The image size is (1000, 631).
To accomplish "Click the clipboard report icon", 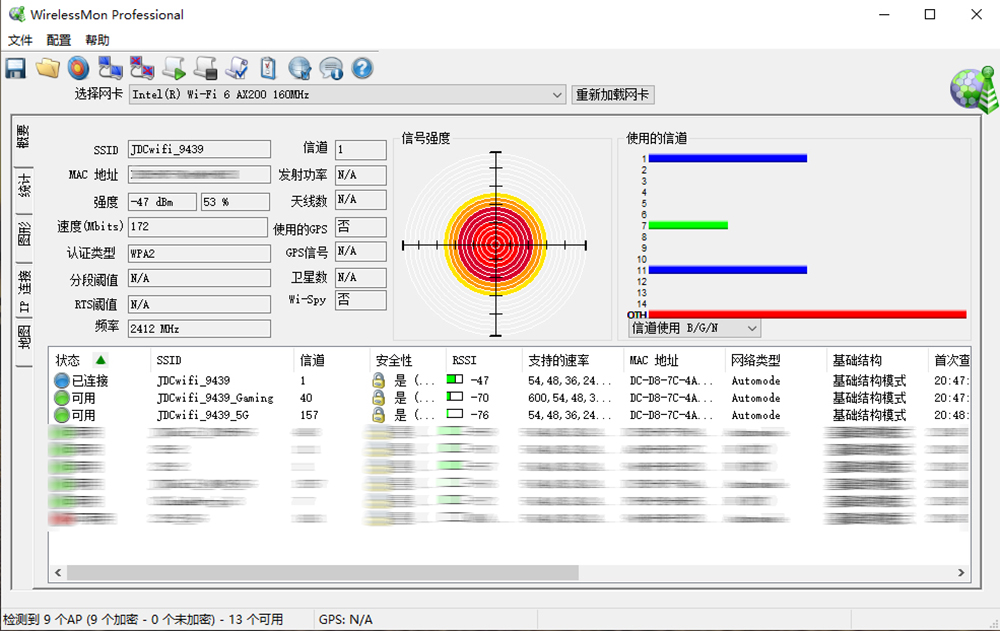I will pyautogui.click(x=266, y=67).
